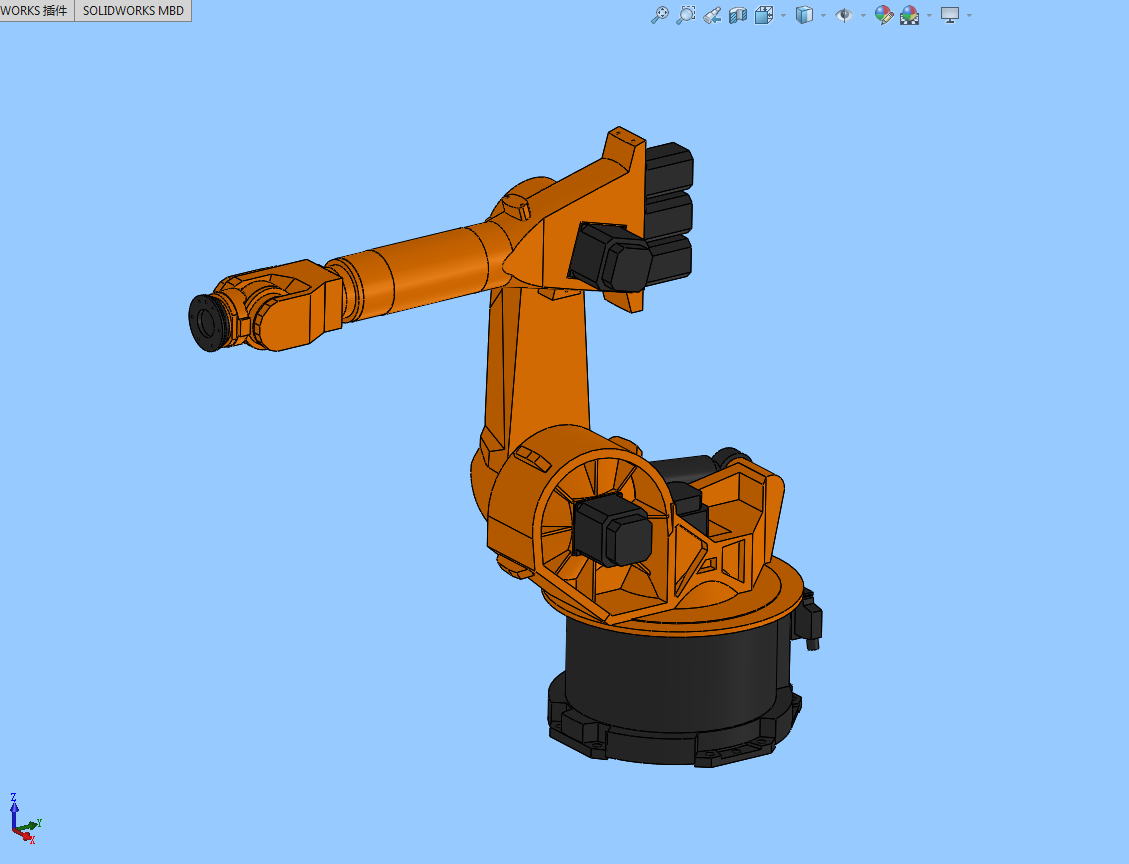1129x864 pixels.
Task: Open the View Orientation cube icon
Action: 764,15
